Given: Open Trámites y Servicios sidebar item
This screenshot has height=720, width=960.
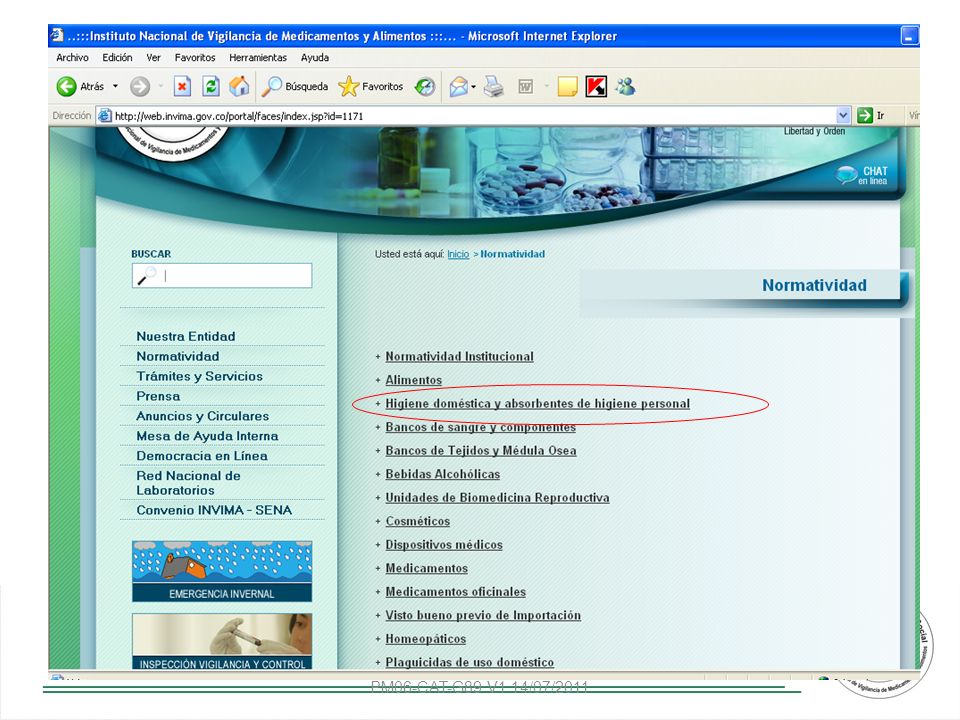Looking at the screenshot, I should tap(200, 376).
